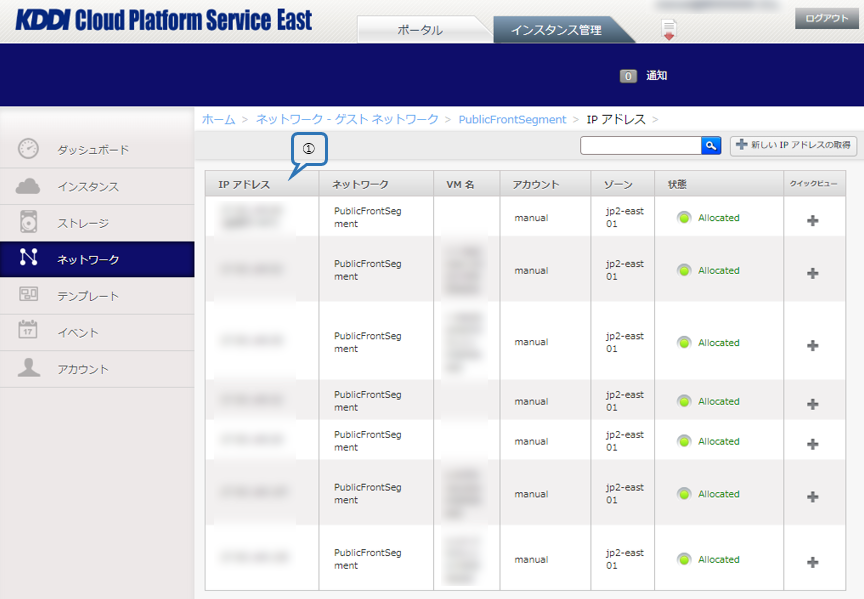
Task: Open PublicFrontSegment breadcrumb link
Action: (x=512, y=119)
